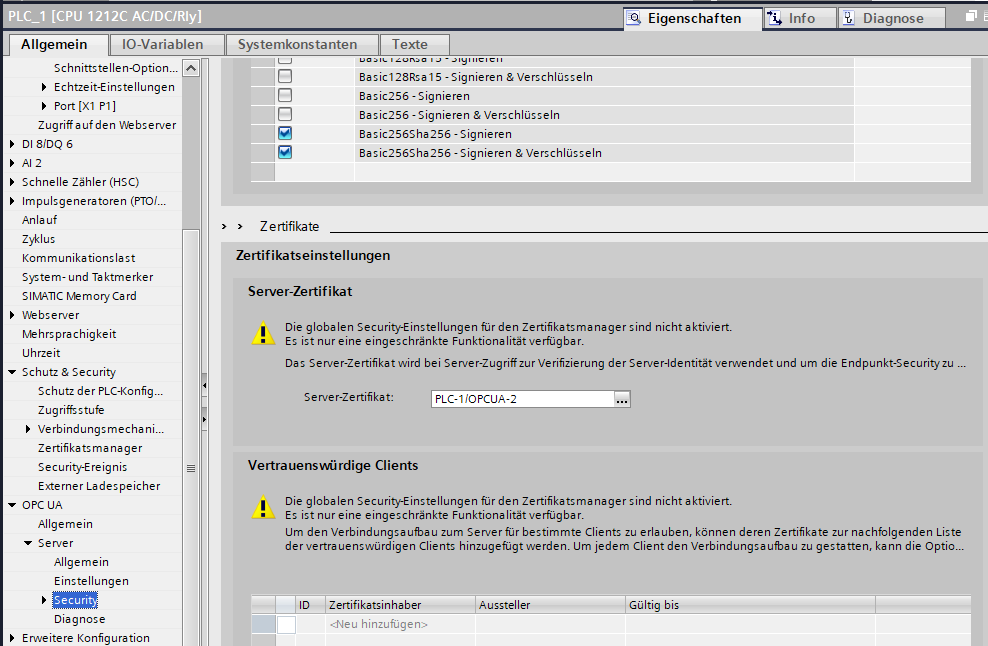Expand the Webserver node

click(12, 314)
